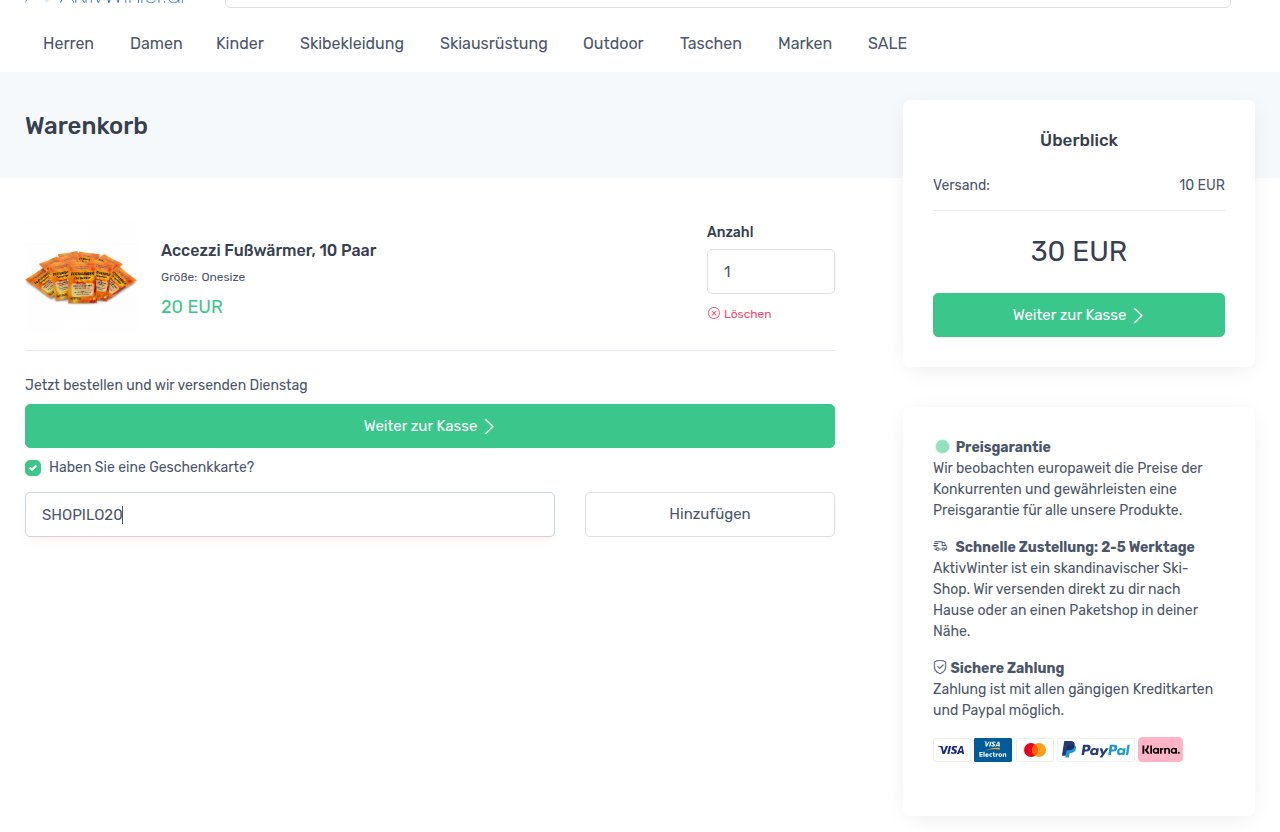This screenshot has width=1280, height=832.
Task: Click the 'Haben Sie eine Geschenkkarte?' label
Action: tap(151, 467)
